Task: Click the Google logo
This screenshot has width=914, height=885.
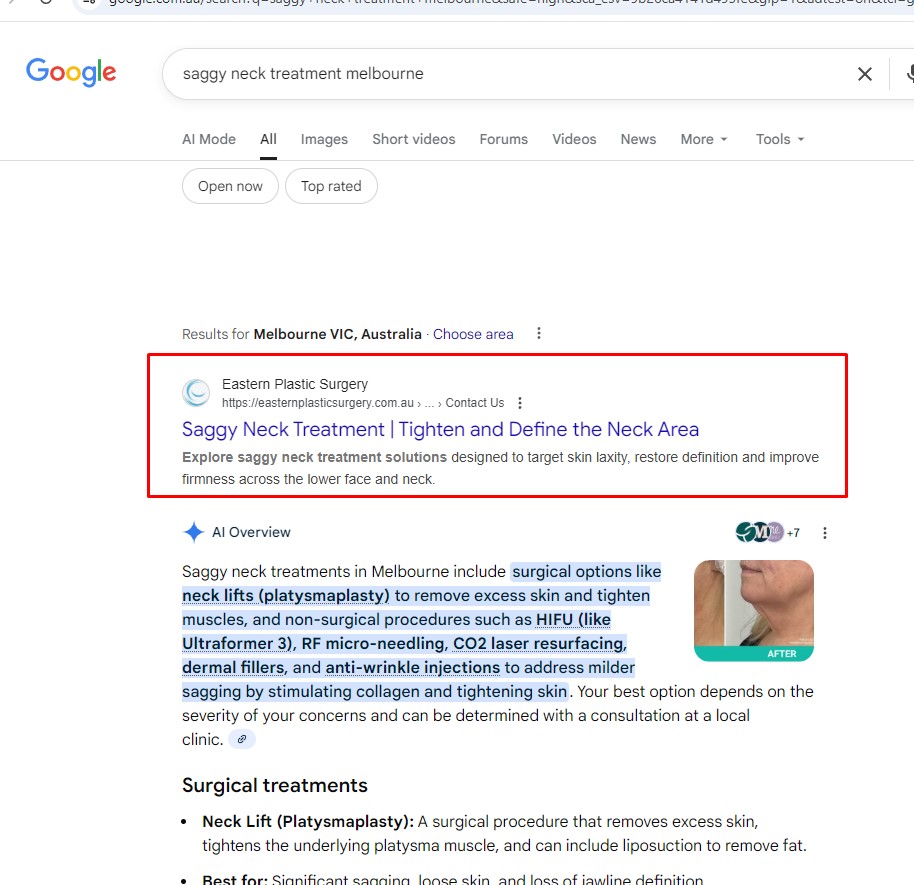Action: [71, 72]
